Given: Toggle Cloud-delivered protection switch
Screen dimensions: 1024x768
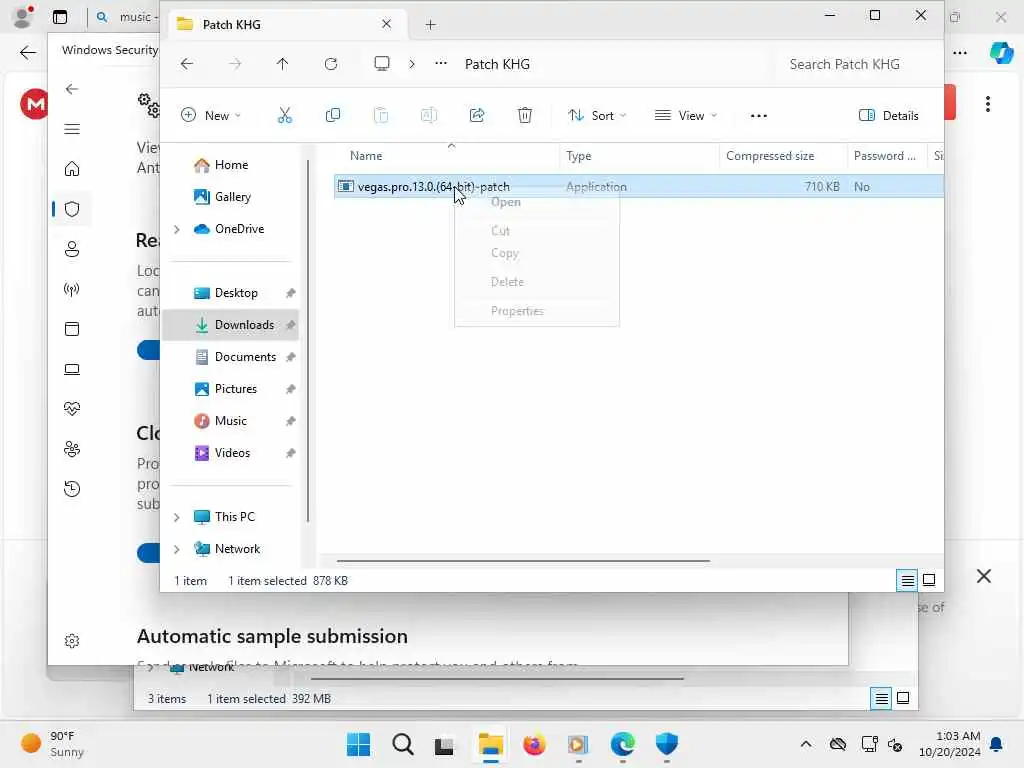Looking at the screenshot, I should tap(149, 552).
